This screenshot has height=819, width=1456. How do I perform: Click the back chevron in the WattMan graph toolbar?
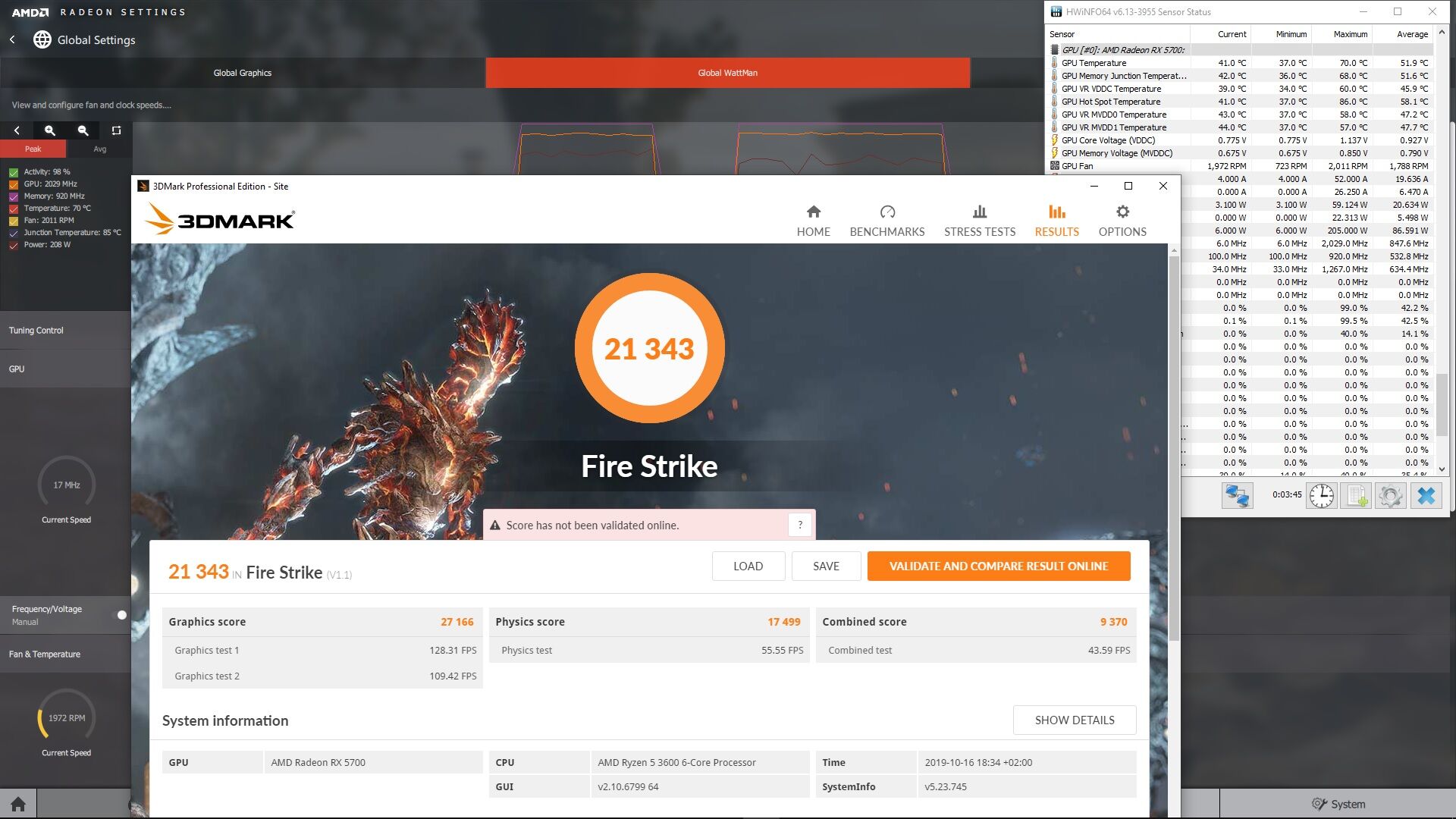[17, 130]
